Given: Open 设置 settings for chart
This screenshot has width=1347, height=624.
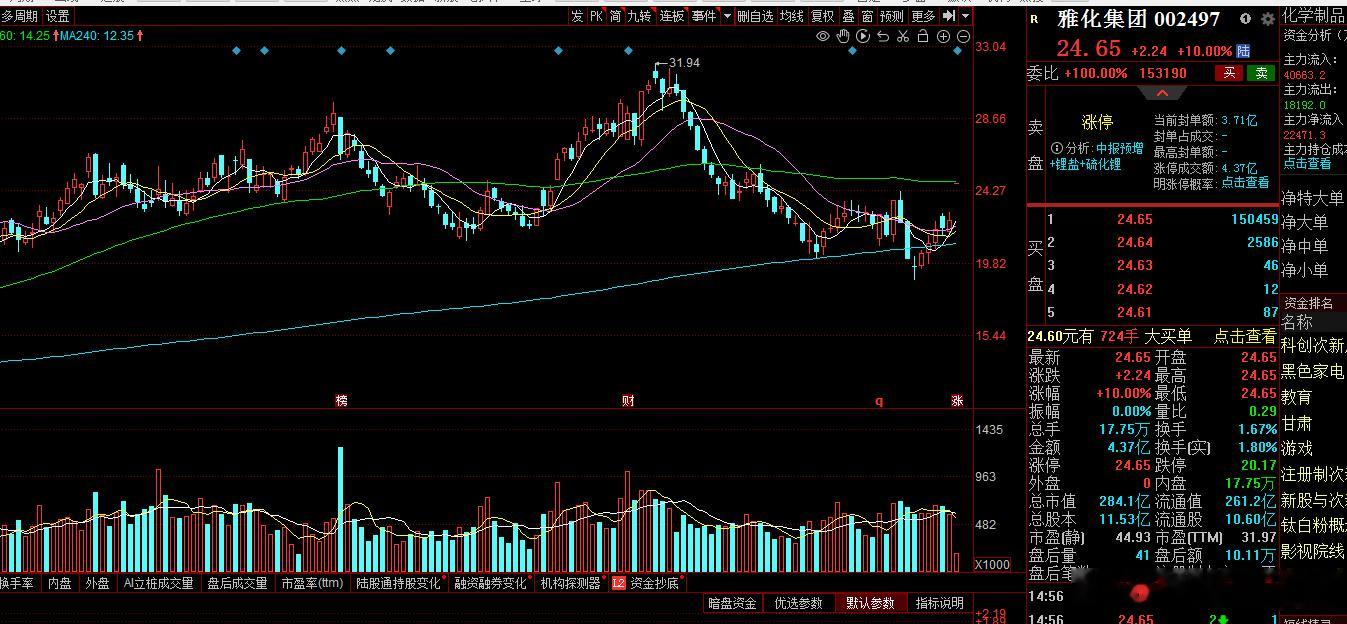Looking at the screenshot, I should [58, 16].
